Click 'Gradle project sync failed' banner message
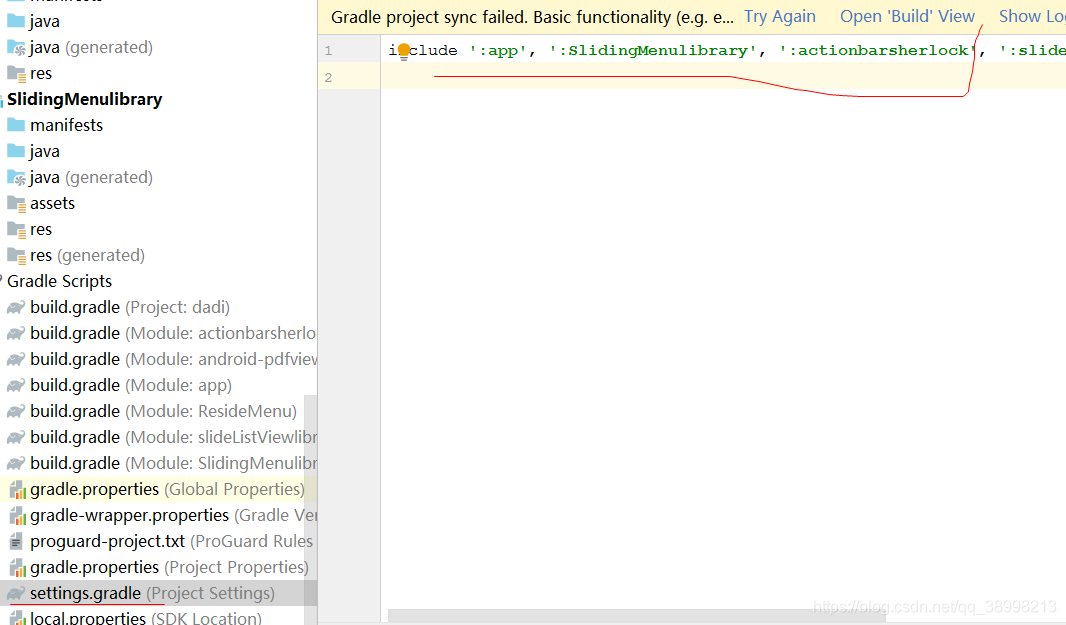This screenshot has height=625, width=1066. [x=532, y=17]
